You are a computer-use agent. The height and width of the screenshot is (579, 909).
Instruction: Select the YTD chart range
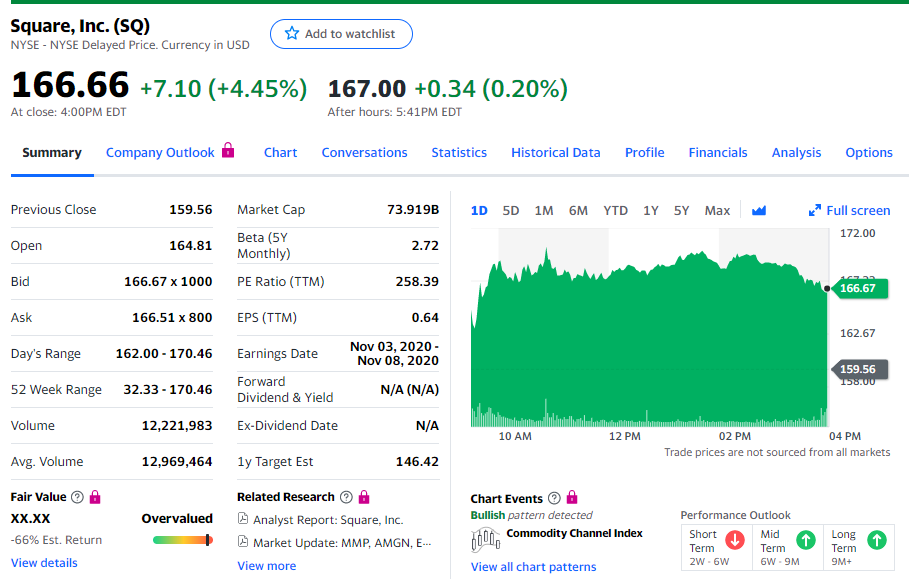coord(615,211)
